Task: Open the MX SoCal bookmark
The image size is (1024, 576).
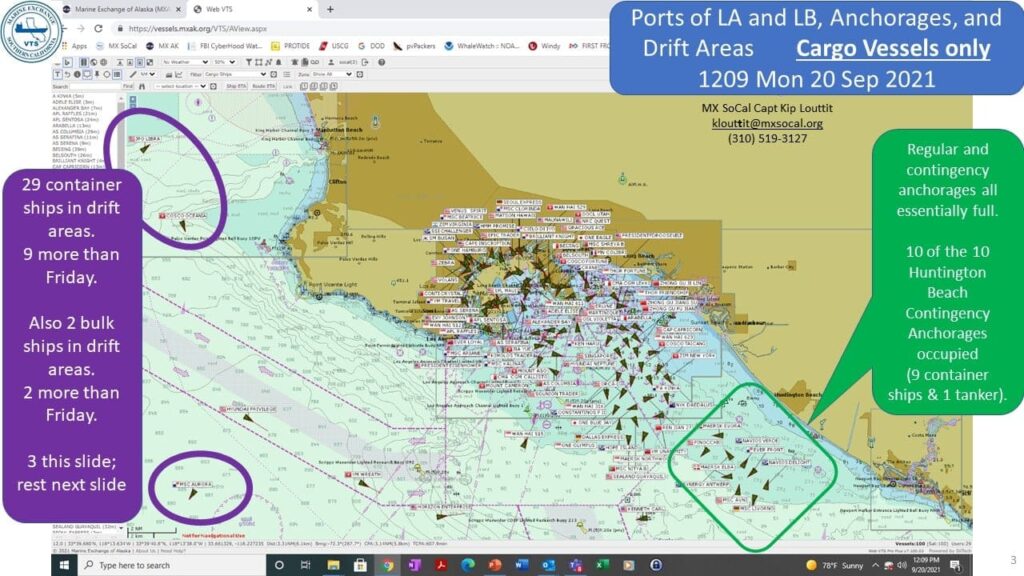Action: click(117, 46)
